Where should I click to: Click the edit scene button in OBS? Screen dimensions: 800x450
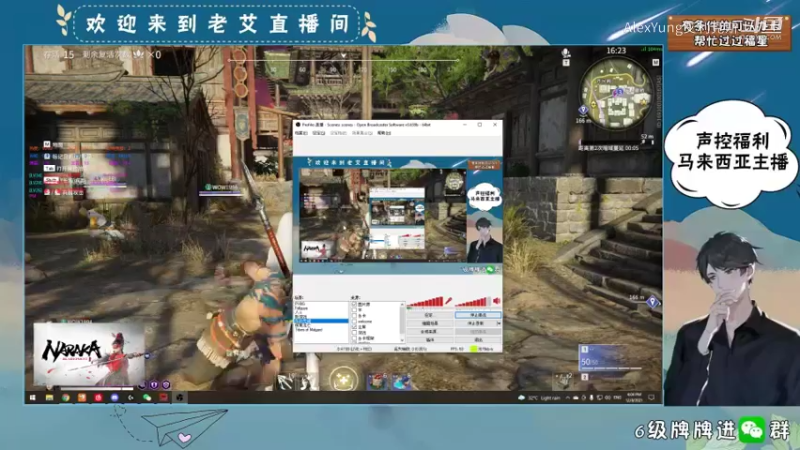pos(429,323)
